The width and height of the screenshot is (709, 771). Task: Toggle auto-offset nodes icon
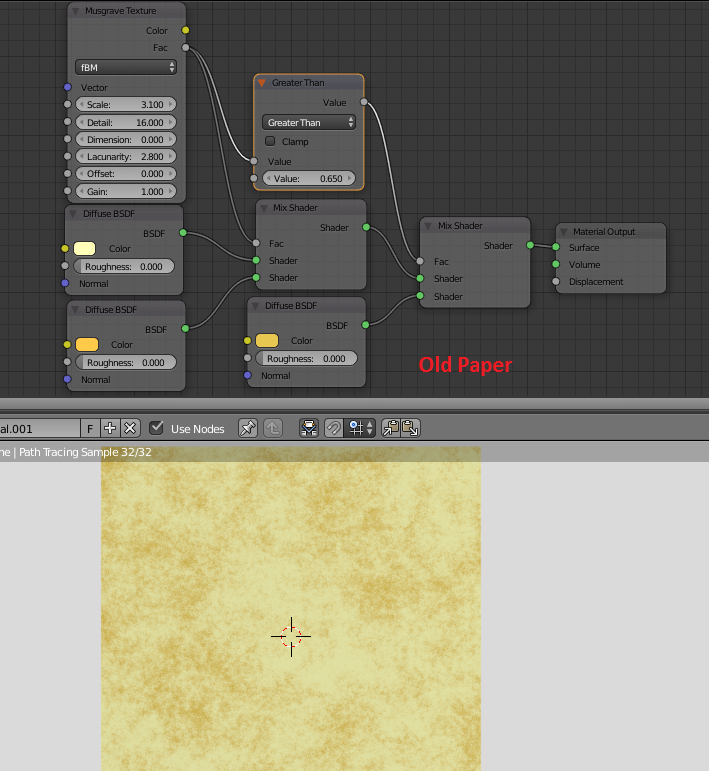coord(309,428)
